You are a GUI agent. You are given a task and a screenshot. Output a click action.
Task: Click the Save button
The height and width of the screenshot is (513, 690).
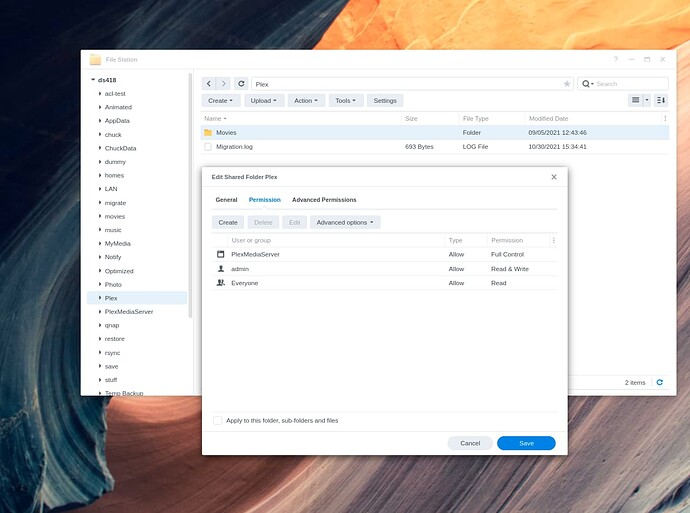526,443
